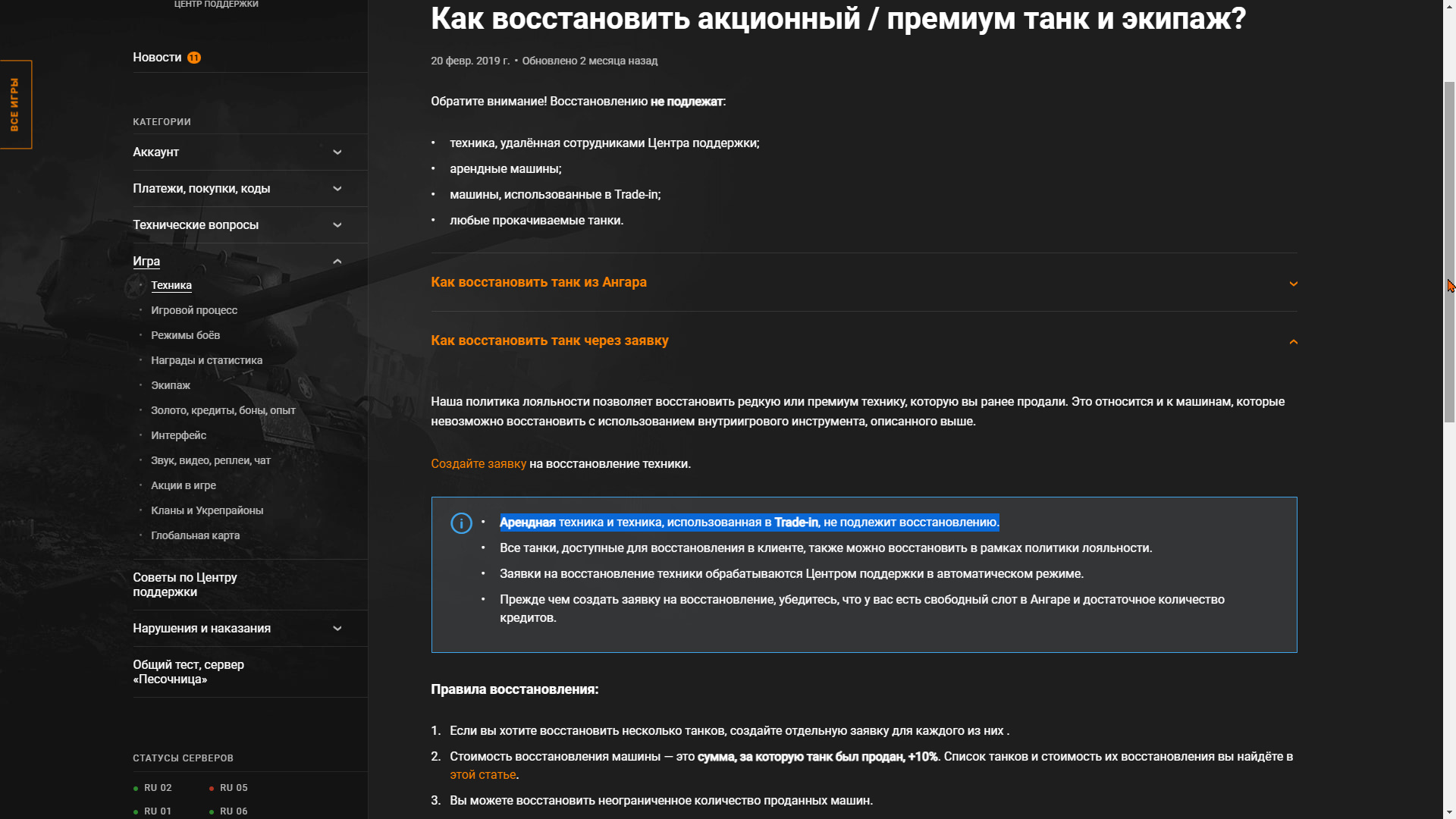Follow the 'этой статье' link
This screenshot has width=1456, height=819.
[x=482, y=775]
